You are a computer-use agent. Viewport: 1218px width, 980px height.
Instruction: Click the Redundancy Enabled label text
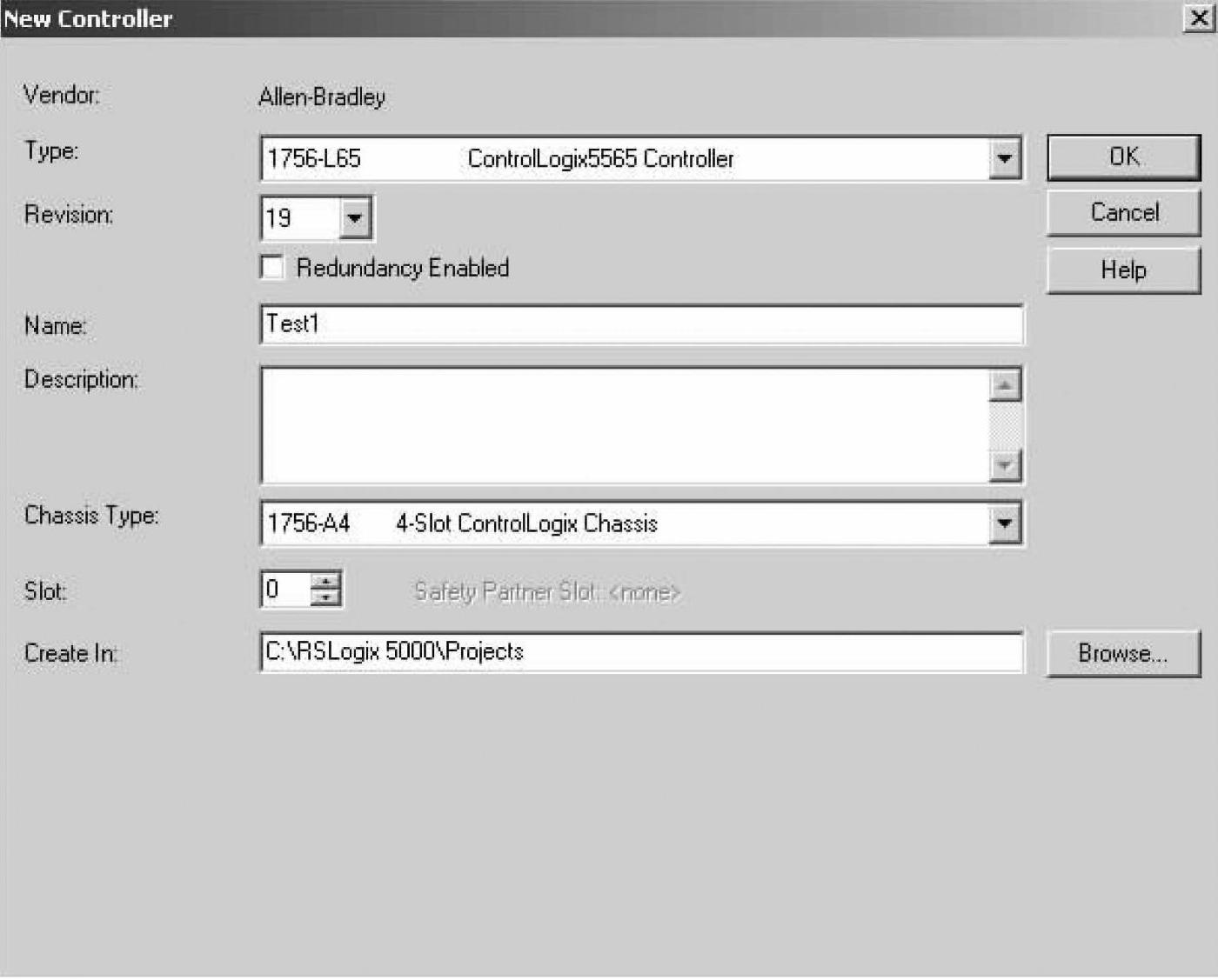(x=403, y=268)
